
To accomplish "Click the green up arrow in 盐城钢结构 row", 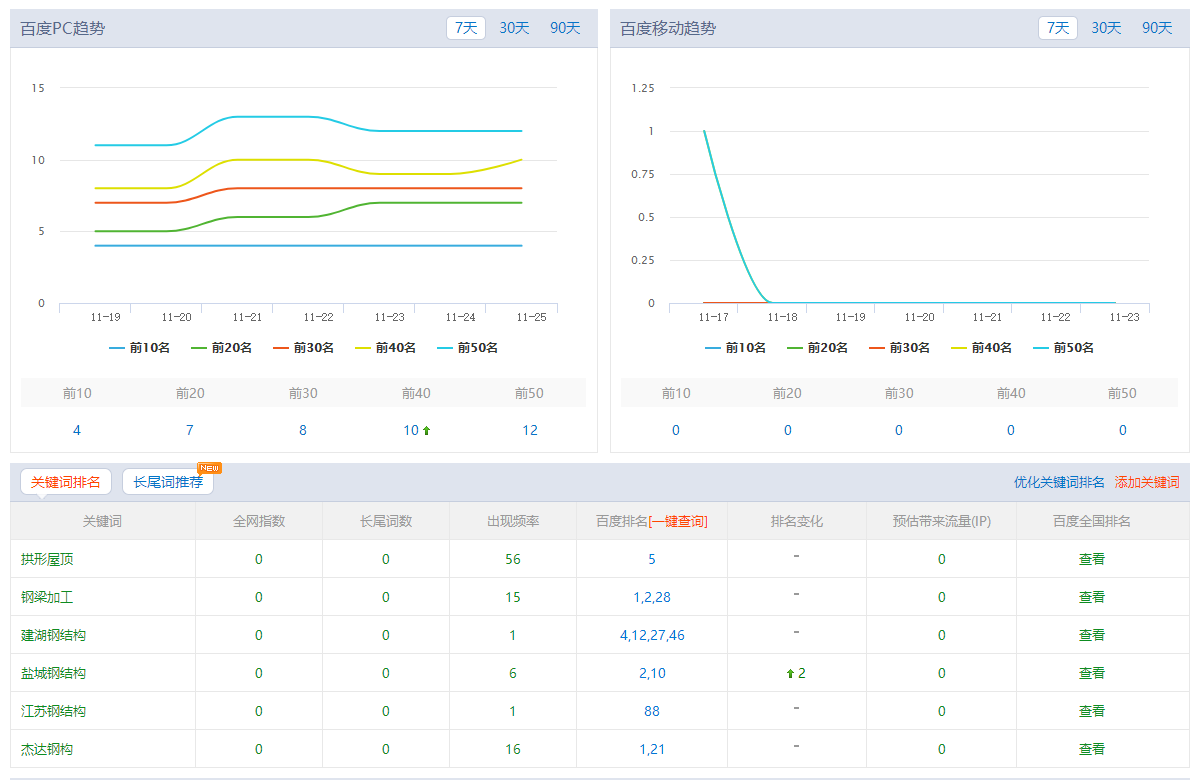I will [790, 674].
